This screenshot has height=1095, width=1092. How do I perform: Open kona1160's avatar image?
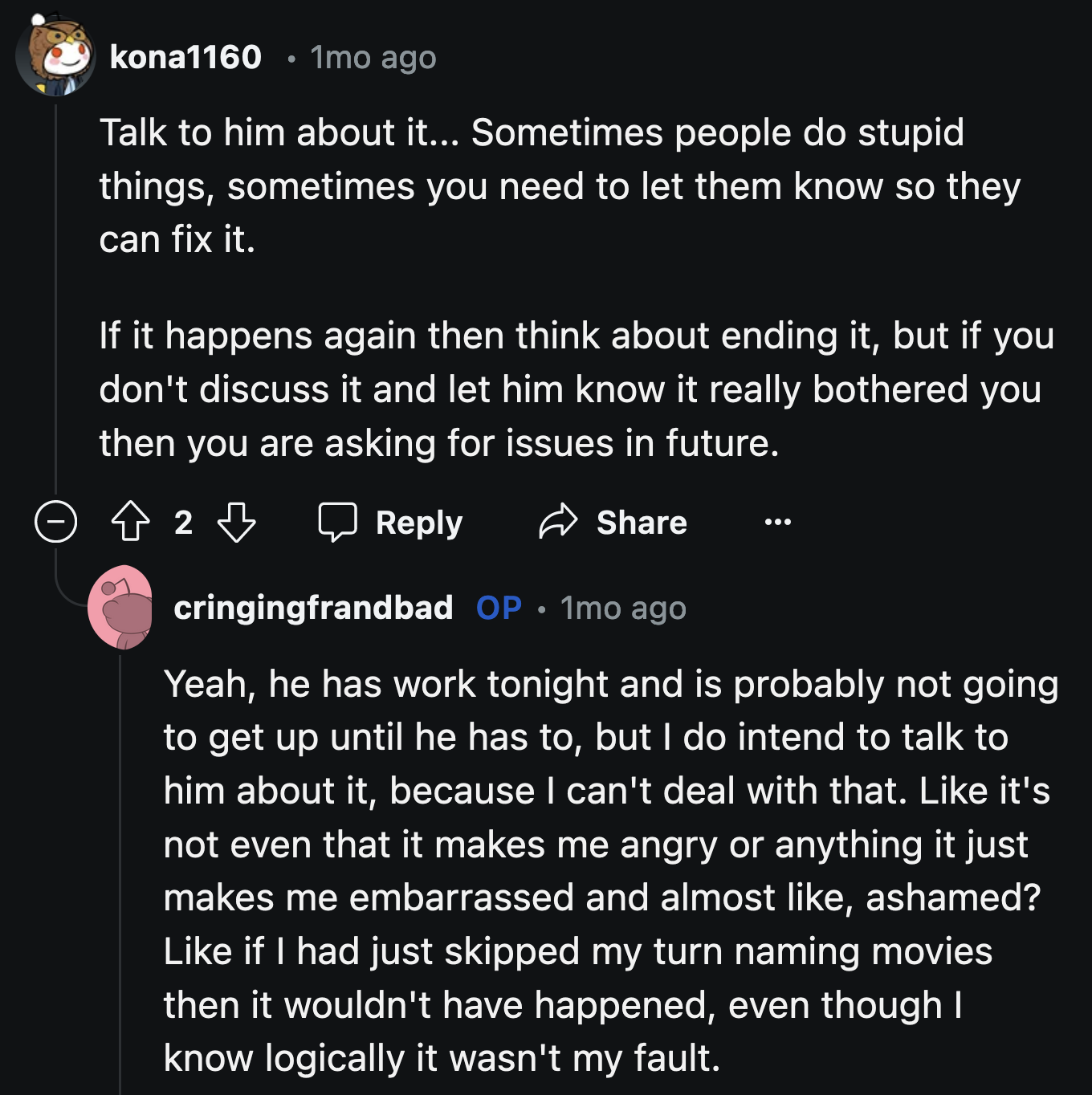click(55, 56)
